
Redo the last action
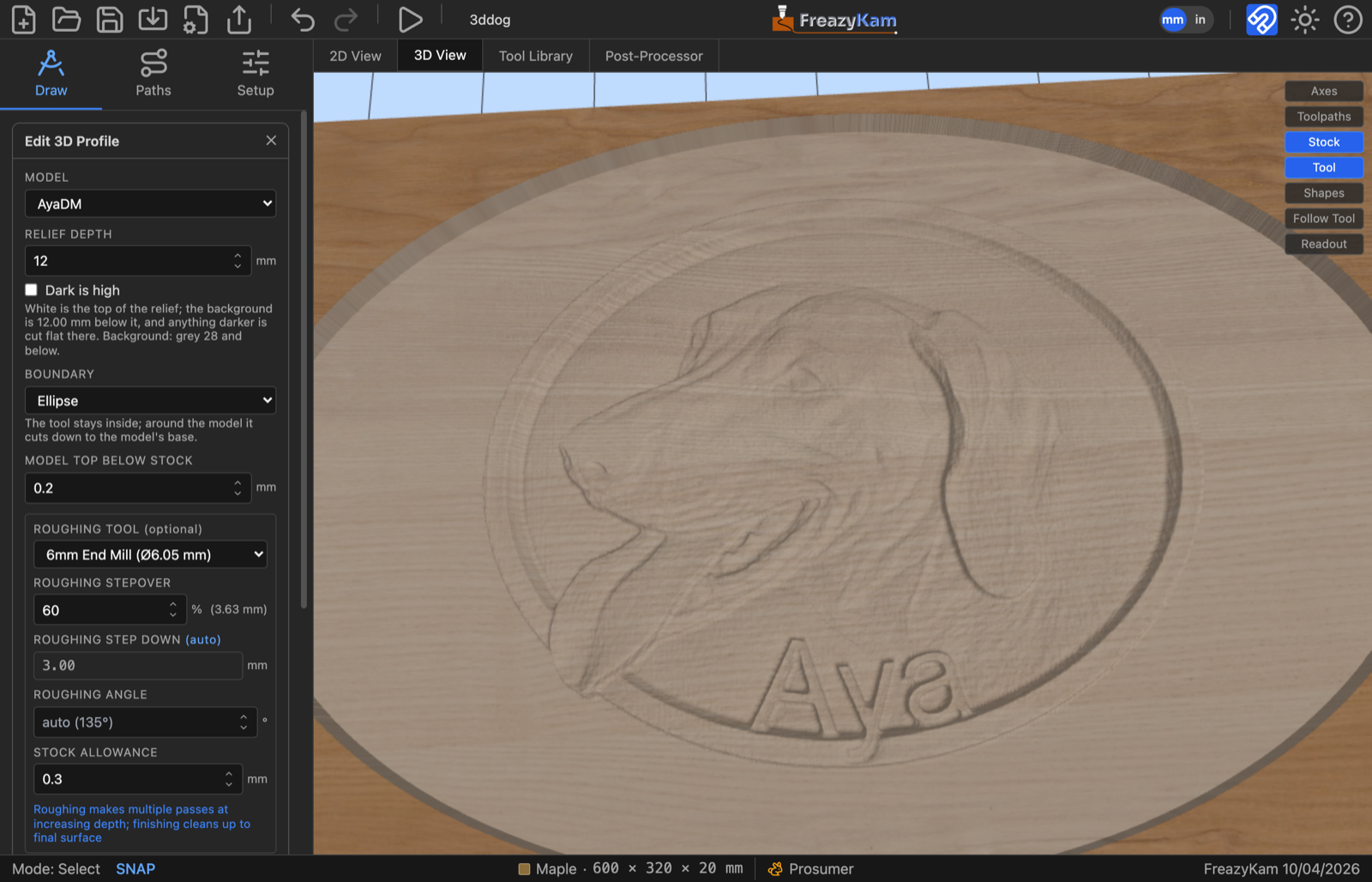[346, 19]
